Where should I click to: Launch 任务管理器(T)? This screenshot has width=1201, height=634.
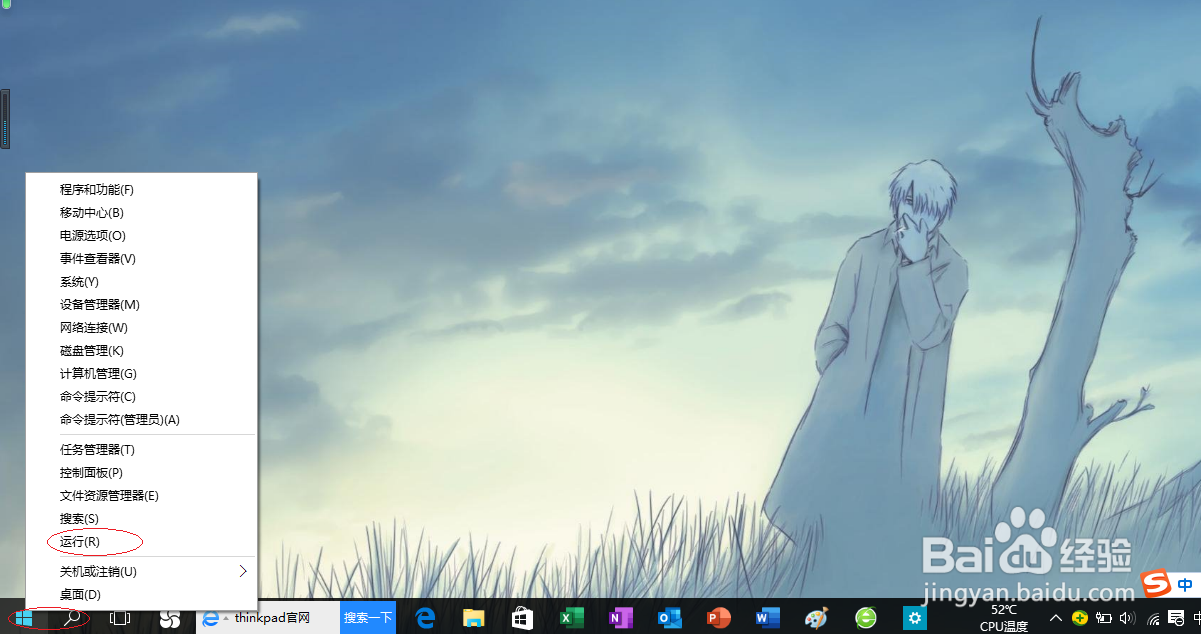(141, 450)
